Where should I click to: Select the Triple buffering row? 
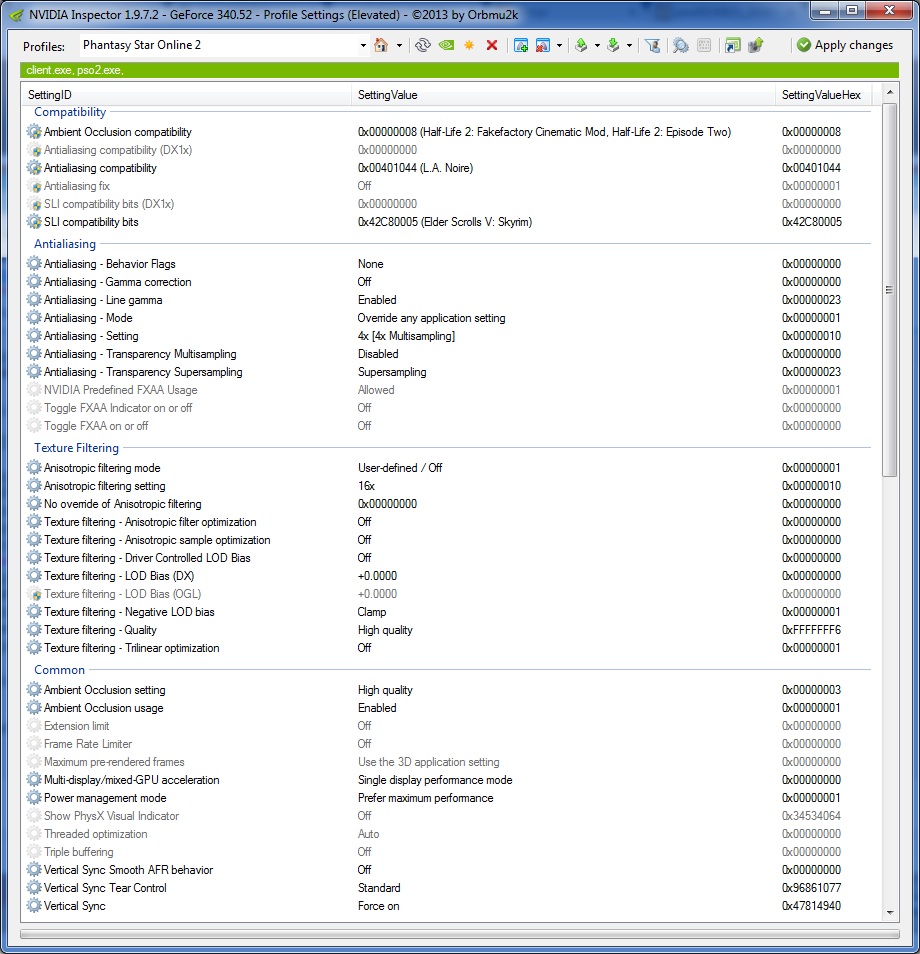click(x=449, y=852)
